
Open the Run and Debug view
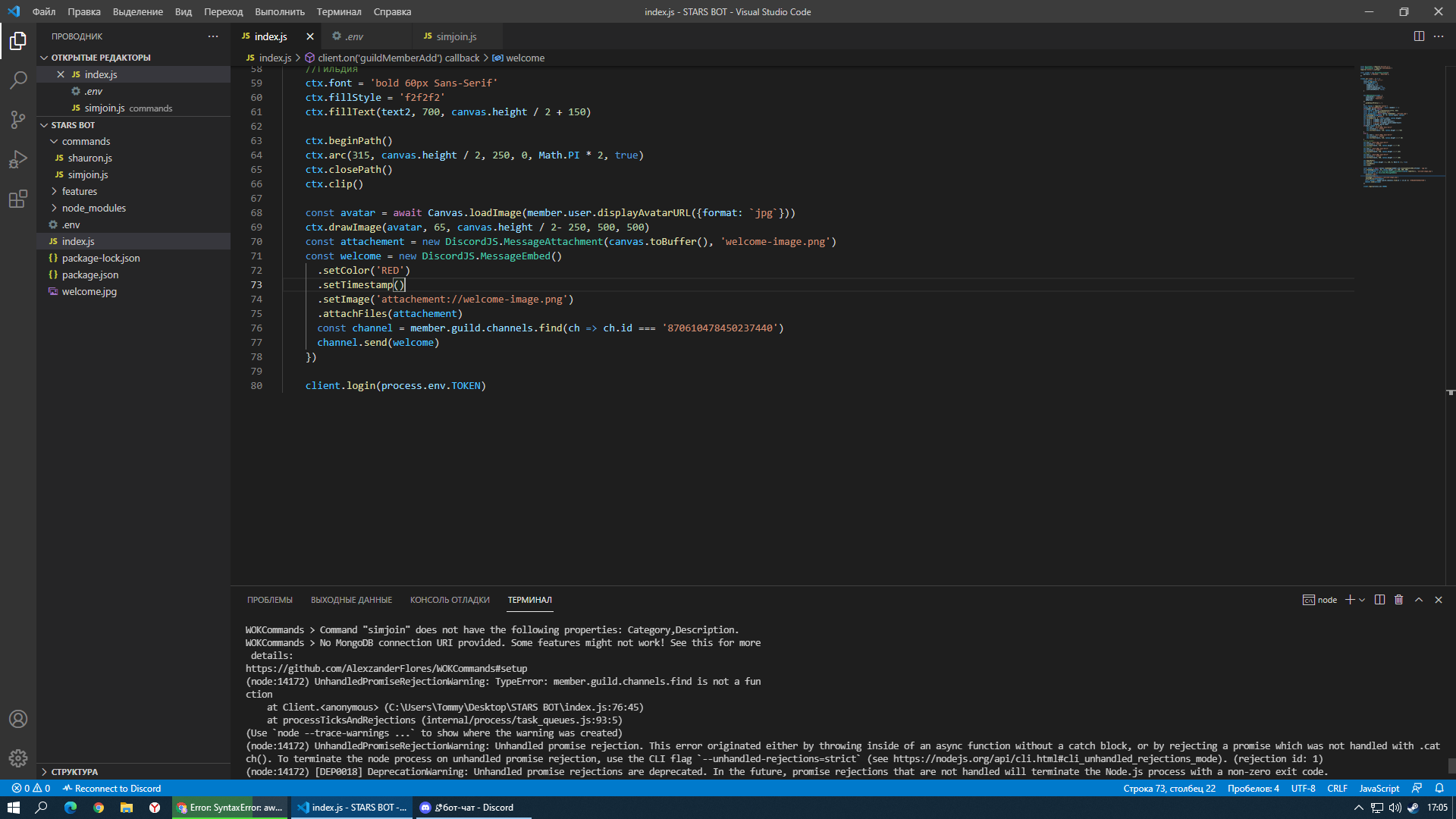coord(18,159)
